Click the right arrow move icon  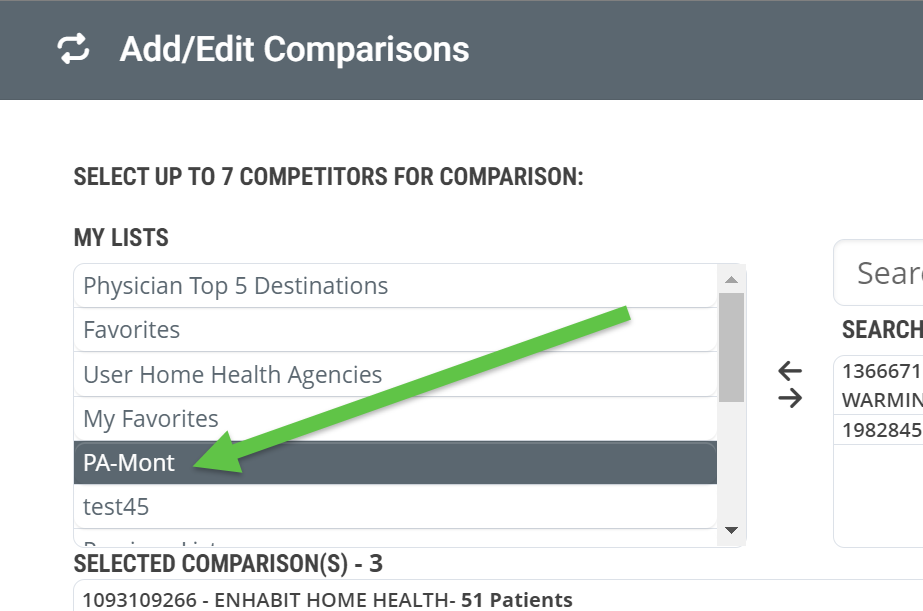tap(790, 399)
